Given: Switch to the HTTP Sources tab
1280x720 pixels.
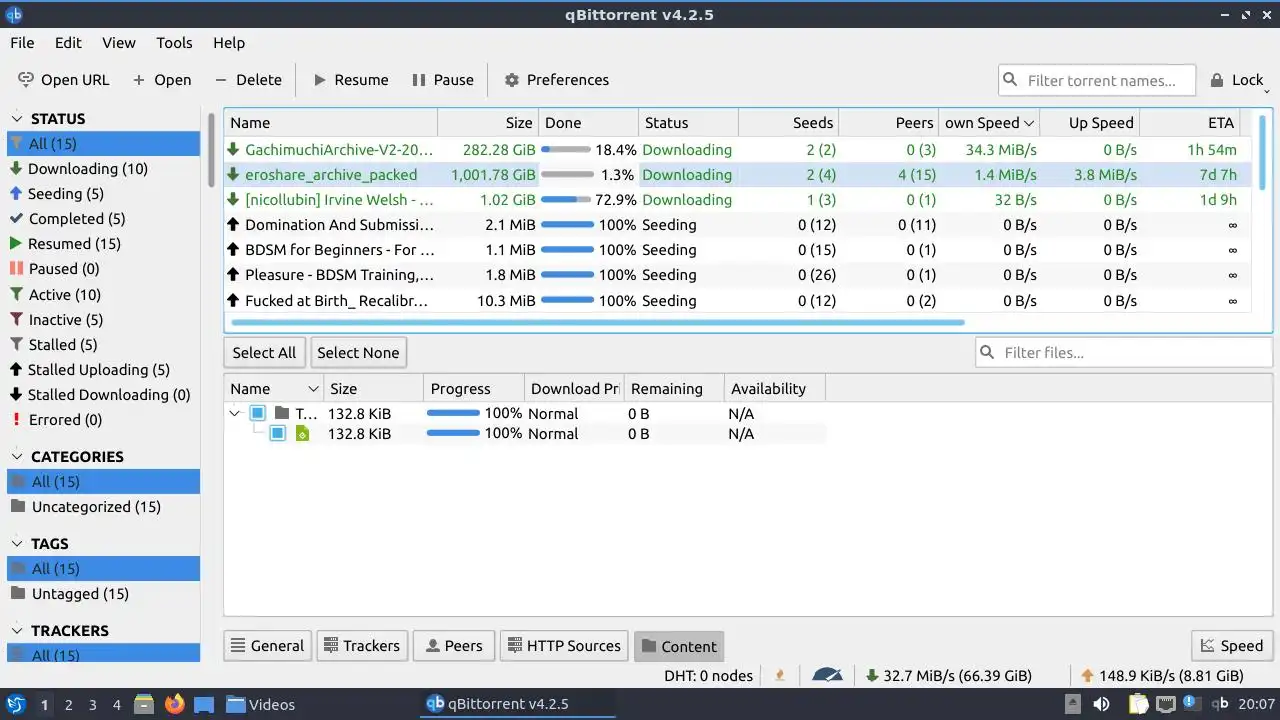Looking at the screenshot, I should pos(564,646).
